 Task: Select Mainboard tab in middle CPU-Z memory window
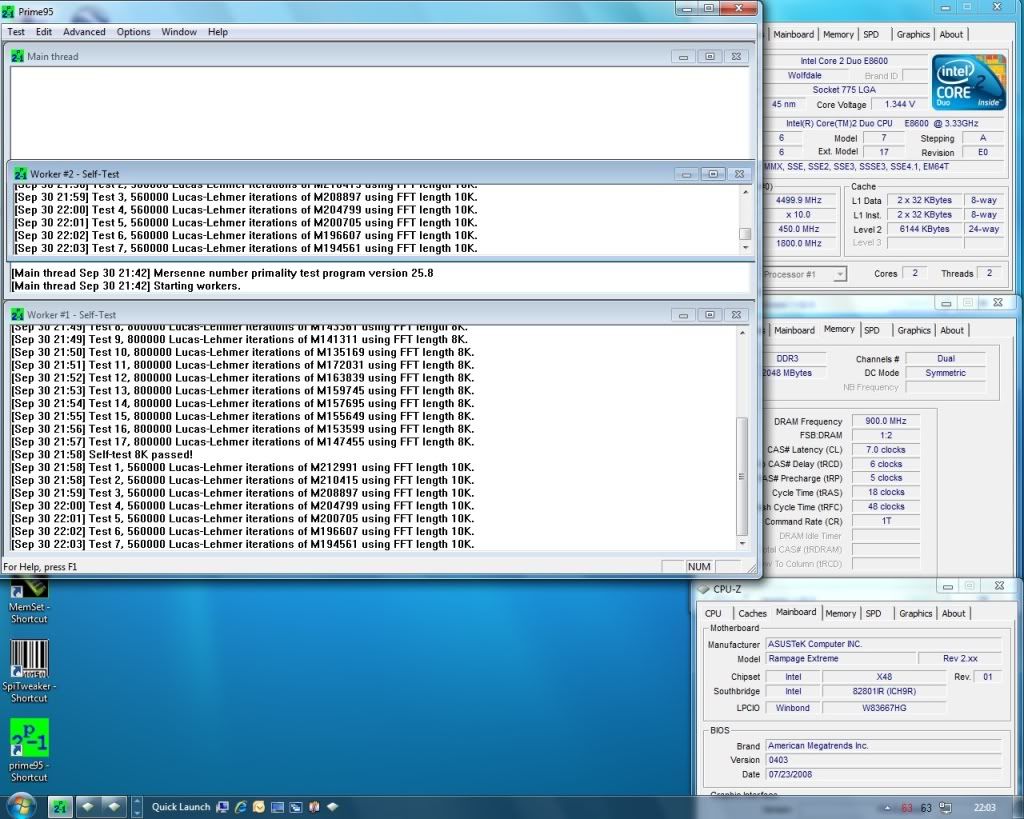[x=794, y=330]
